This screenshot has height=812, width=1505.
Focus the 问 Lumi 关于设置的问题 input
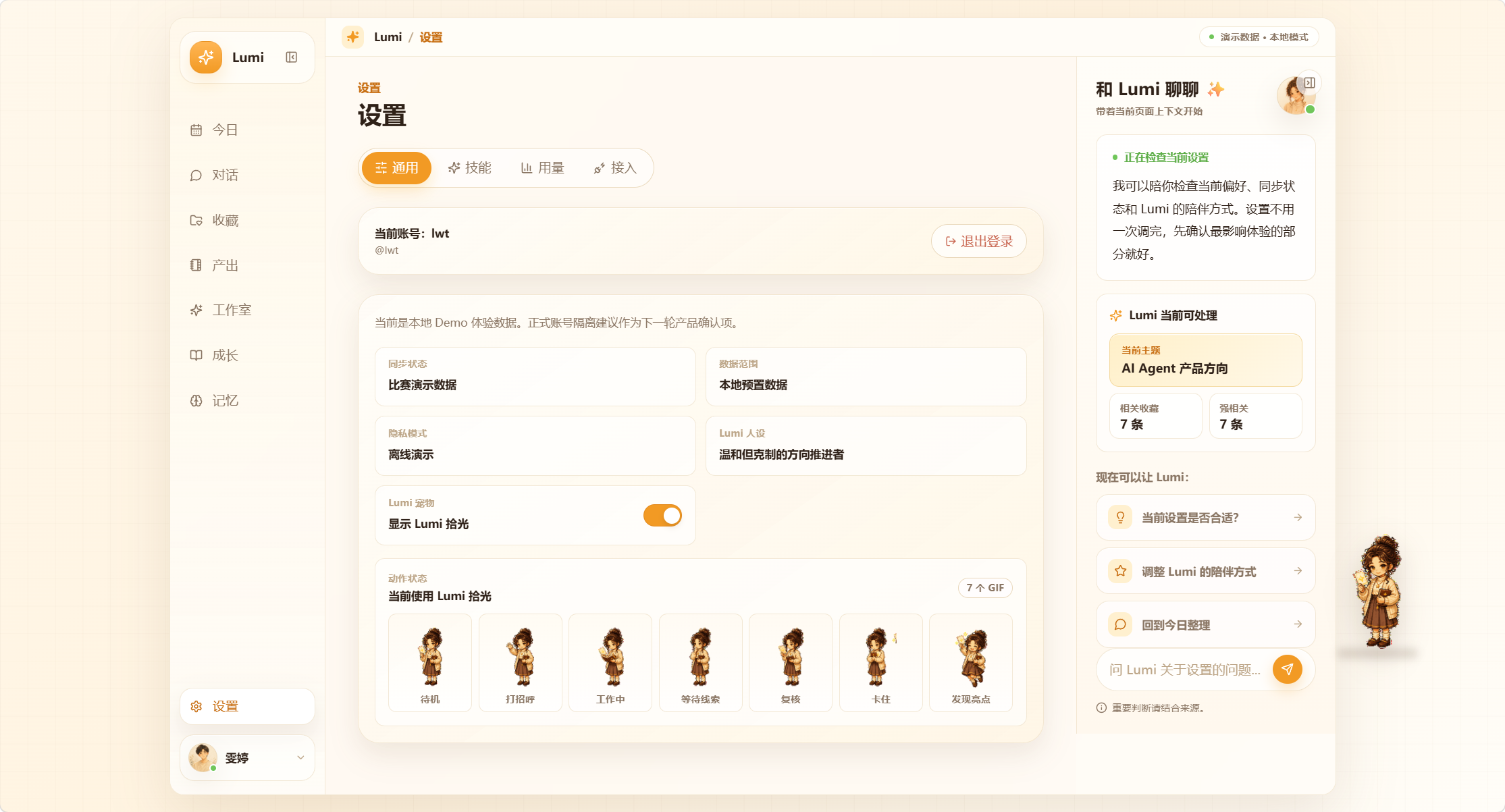click(1186, 670)
